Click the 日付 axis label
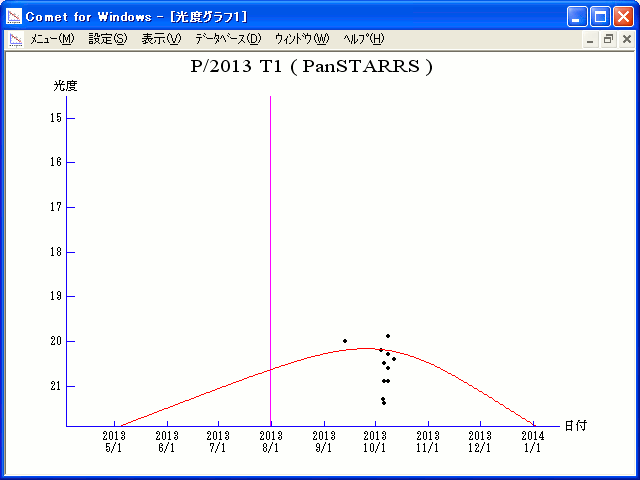This screenshot has width=640, height=480. pyautogui.click(x=576, y=426)
